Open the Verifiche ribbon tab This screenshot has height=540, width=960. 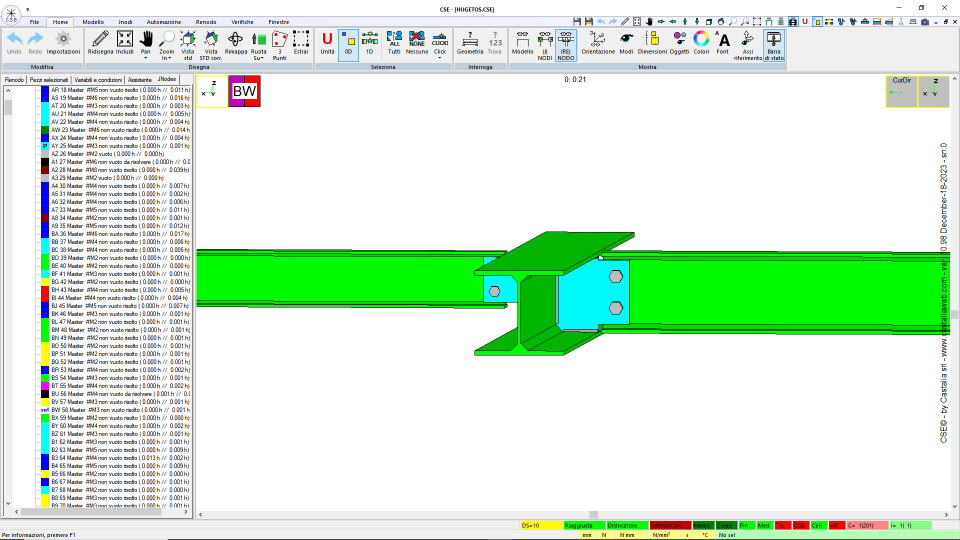click(x=242, y=22)
